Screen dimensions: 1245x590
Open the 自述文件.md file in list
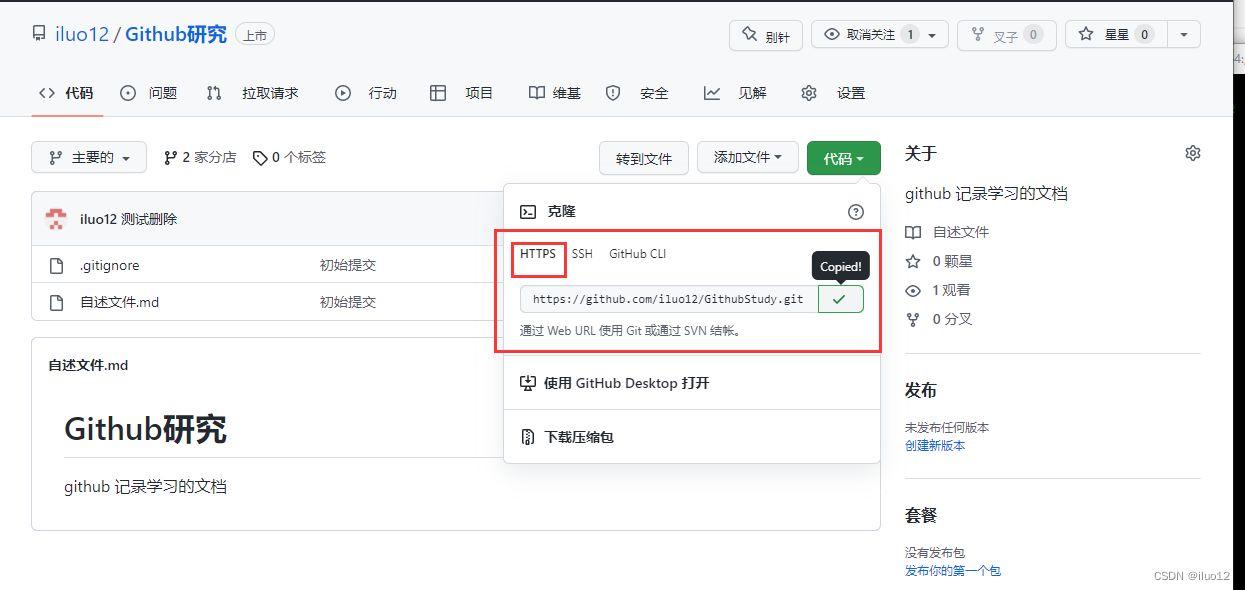coord(120,301)
